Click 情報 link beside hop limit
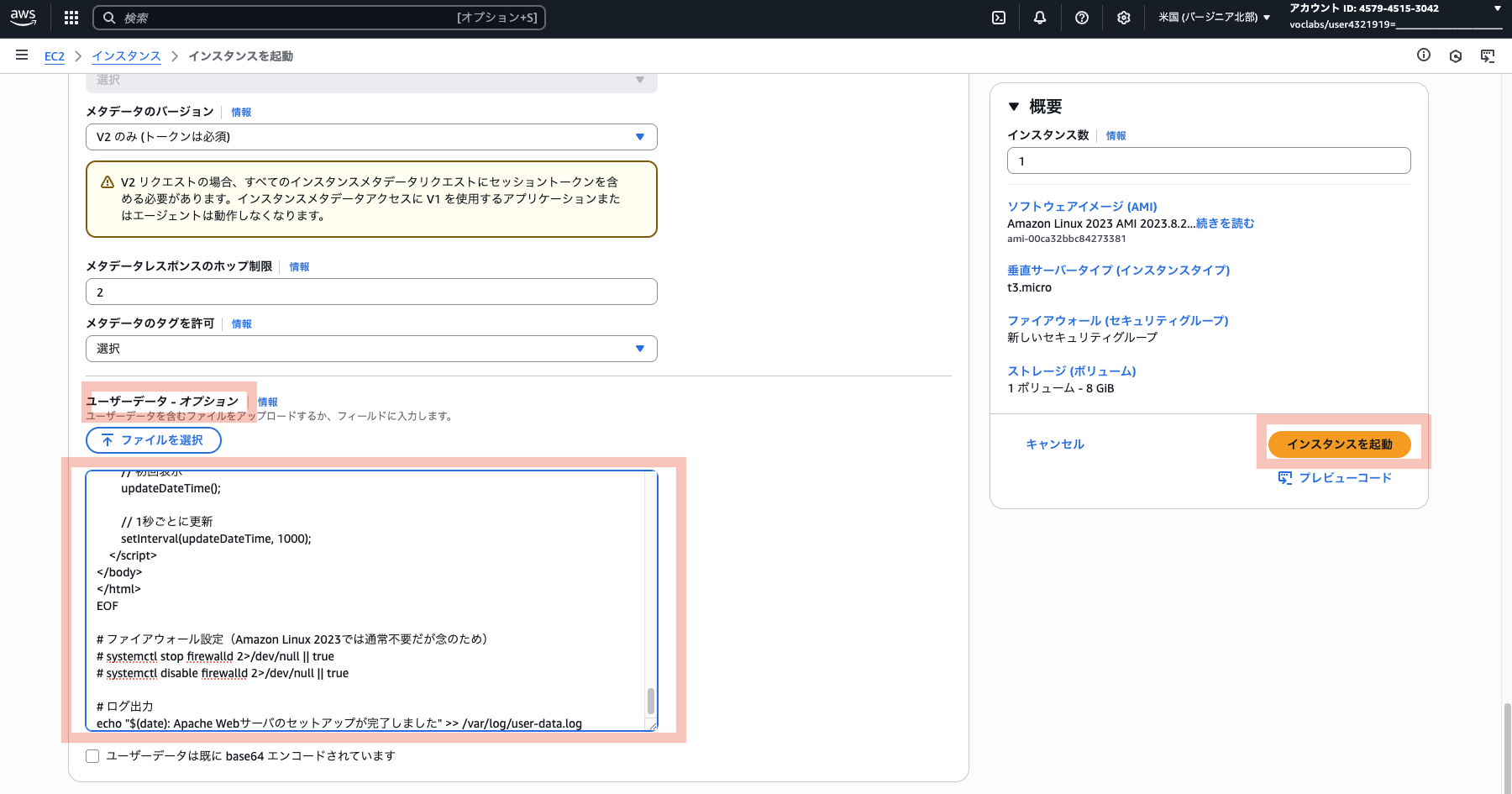Viewport: 1512px width, 794px height. pyautogui.click(x=299, y=267)
